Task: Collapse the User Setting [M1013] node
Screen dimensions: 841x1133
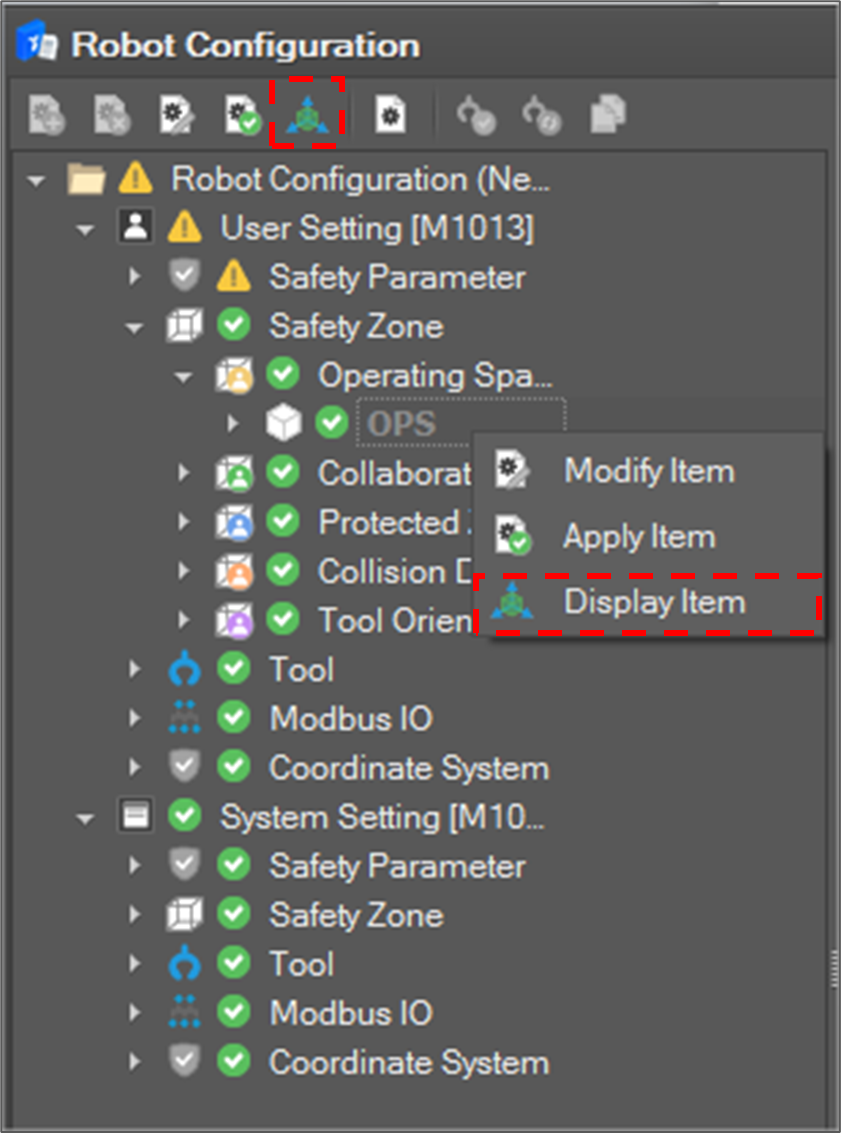Action: (x=86, y=229)
